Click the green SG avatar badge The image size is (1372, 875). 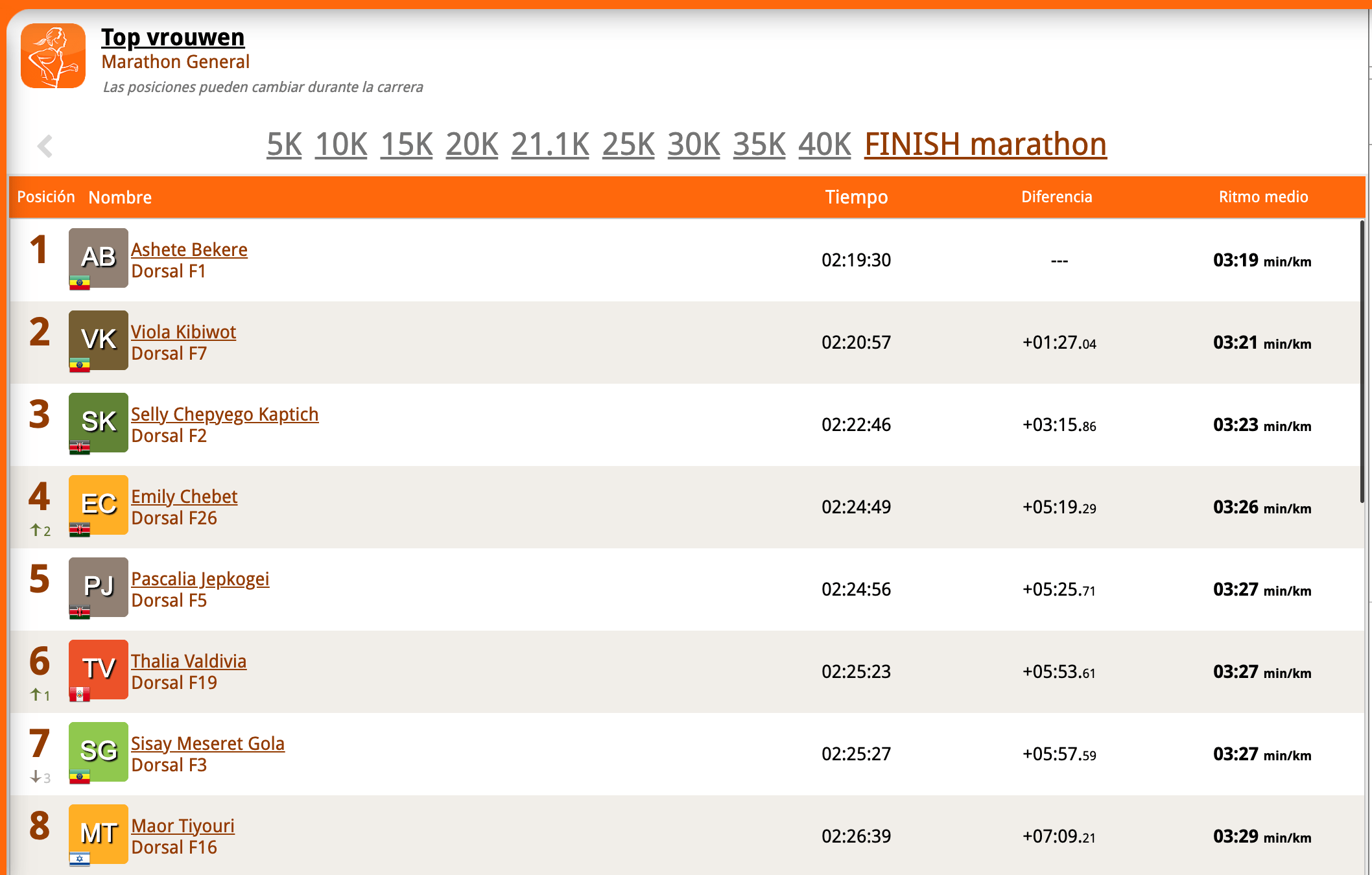[99, 751]
